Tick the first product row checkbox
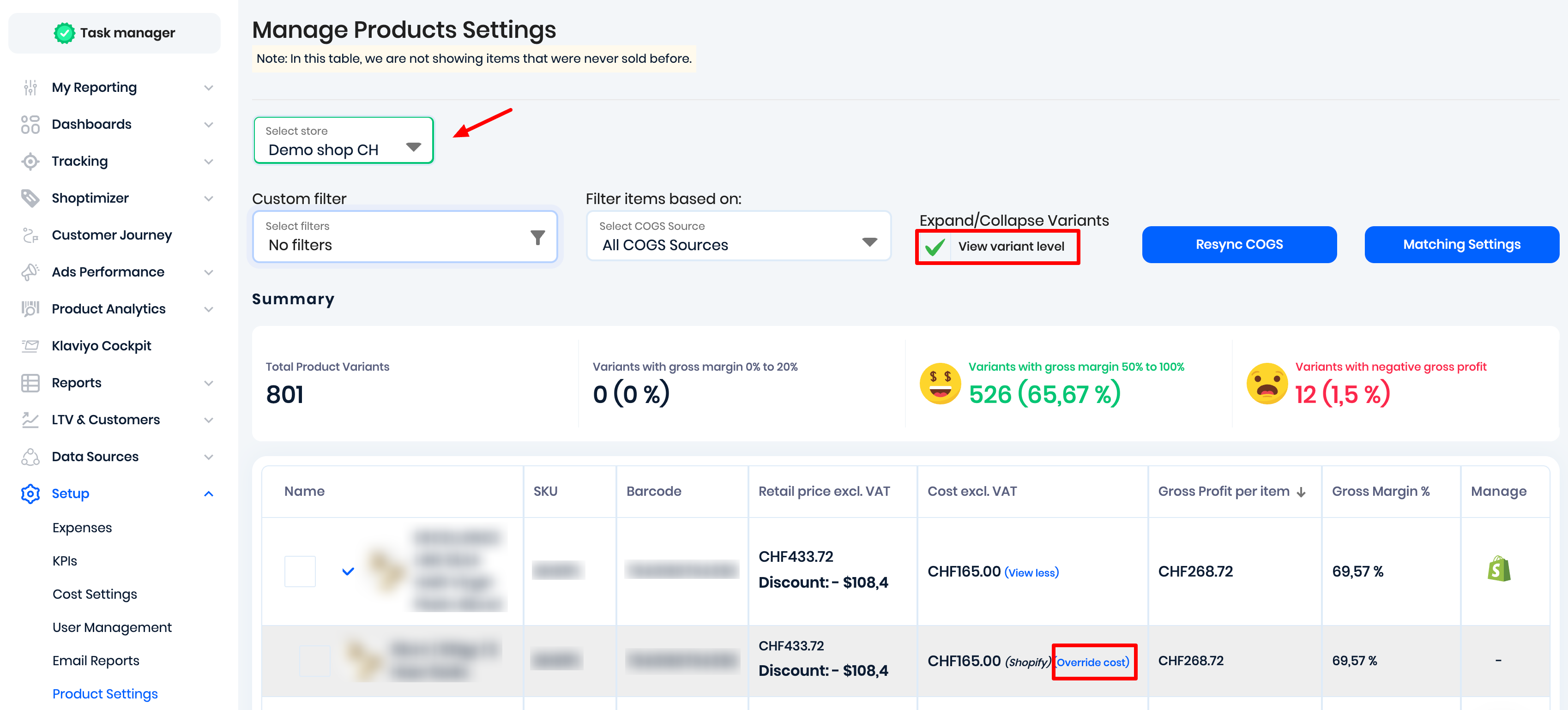Screen dimensions: 1568x710 300,571
